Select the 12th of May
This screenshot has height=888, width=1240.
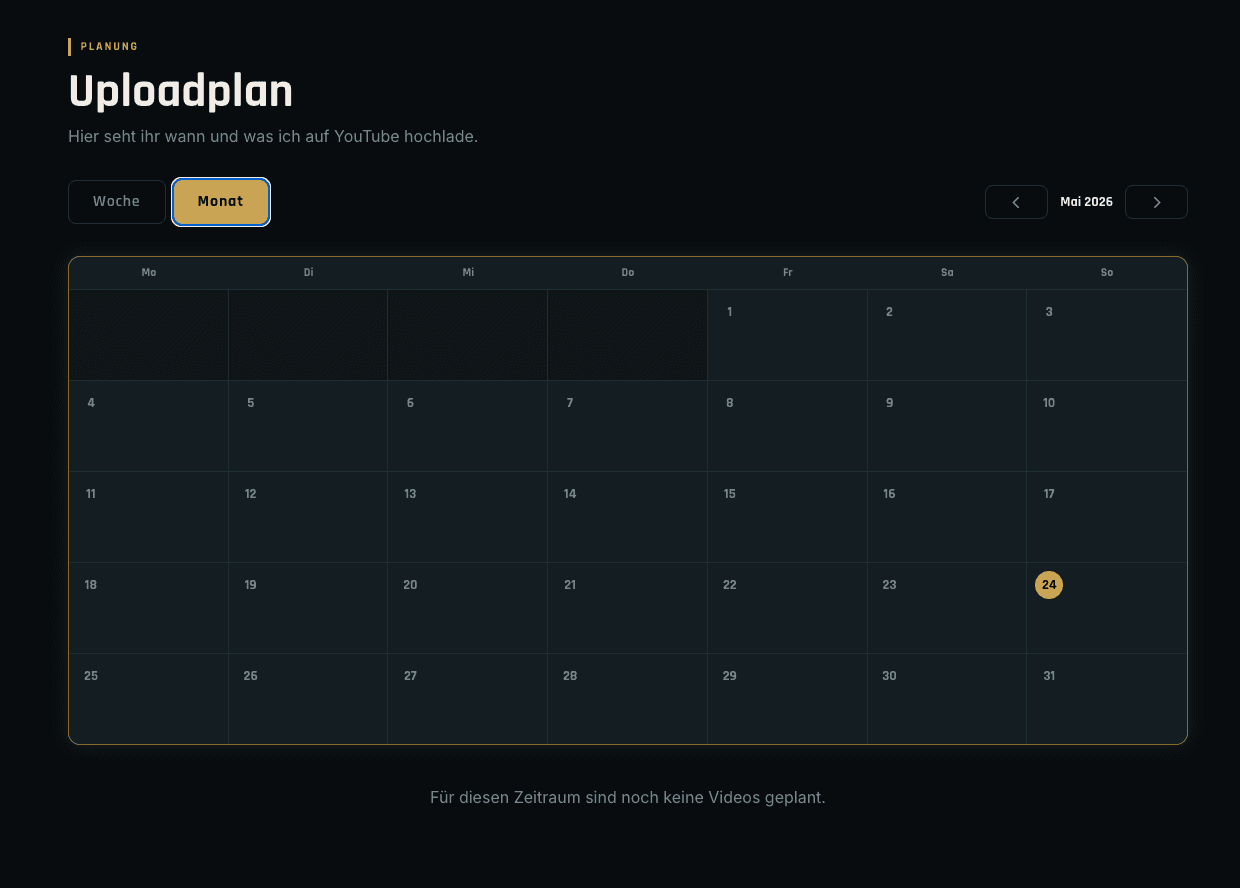click(x=308, y=517)
